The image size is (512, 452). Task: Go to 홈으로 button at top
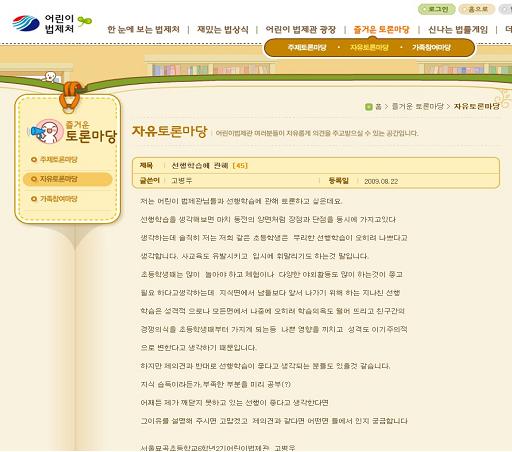[476, 9]
